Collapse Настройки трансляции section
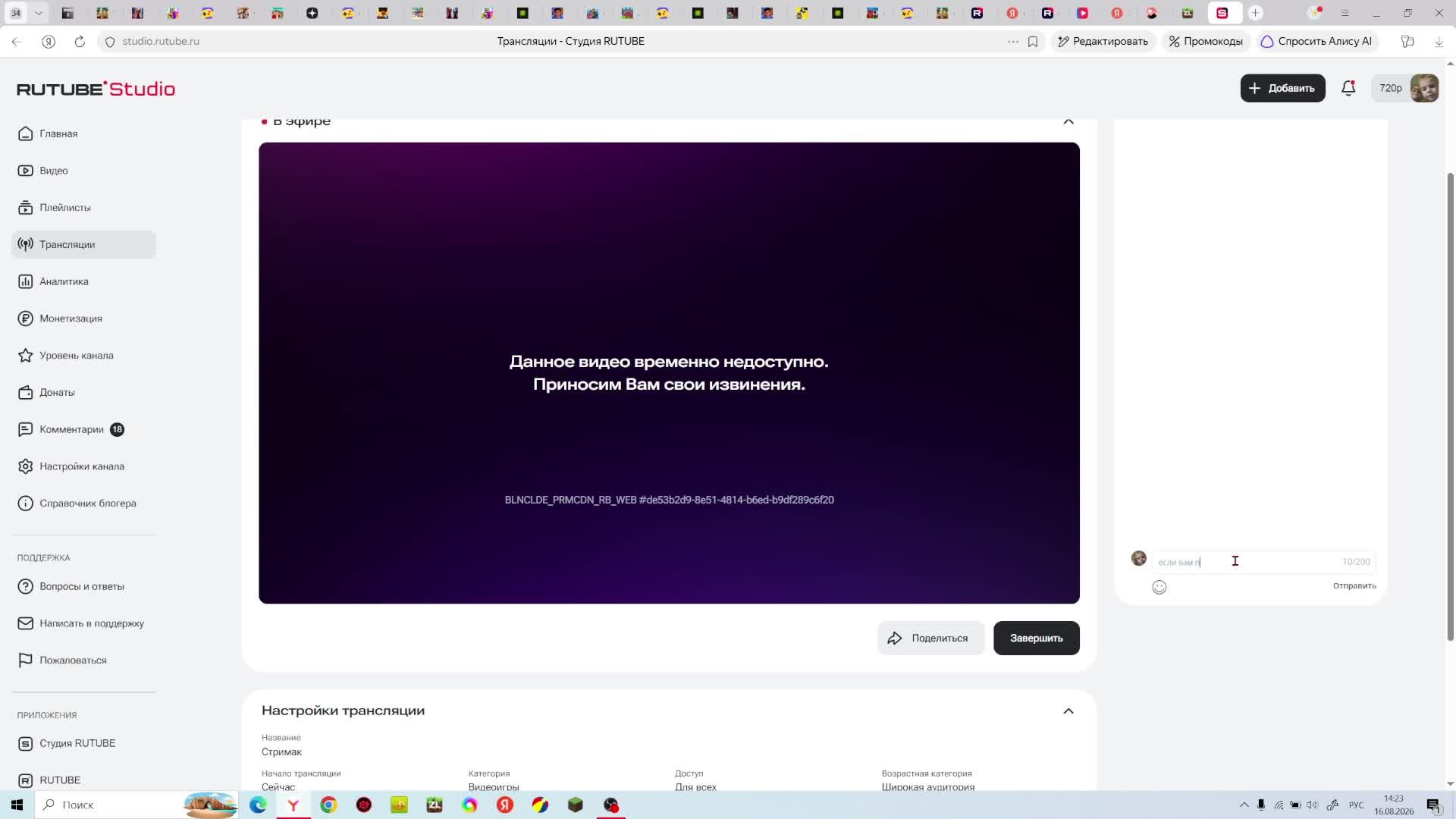1456x819 pixels. [1068, 711]
